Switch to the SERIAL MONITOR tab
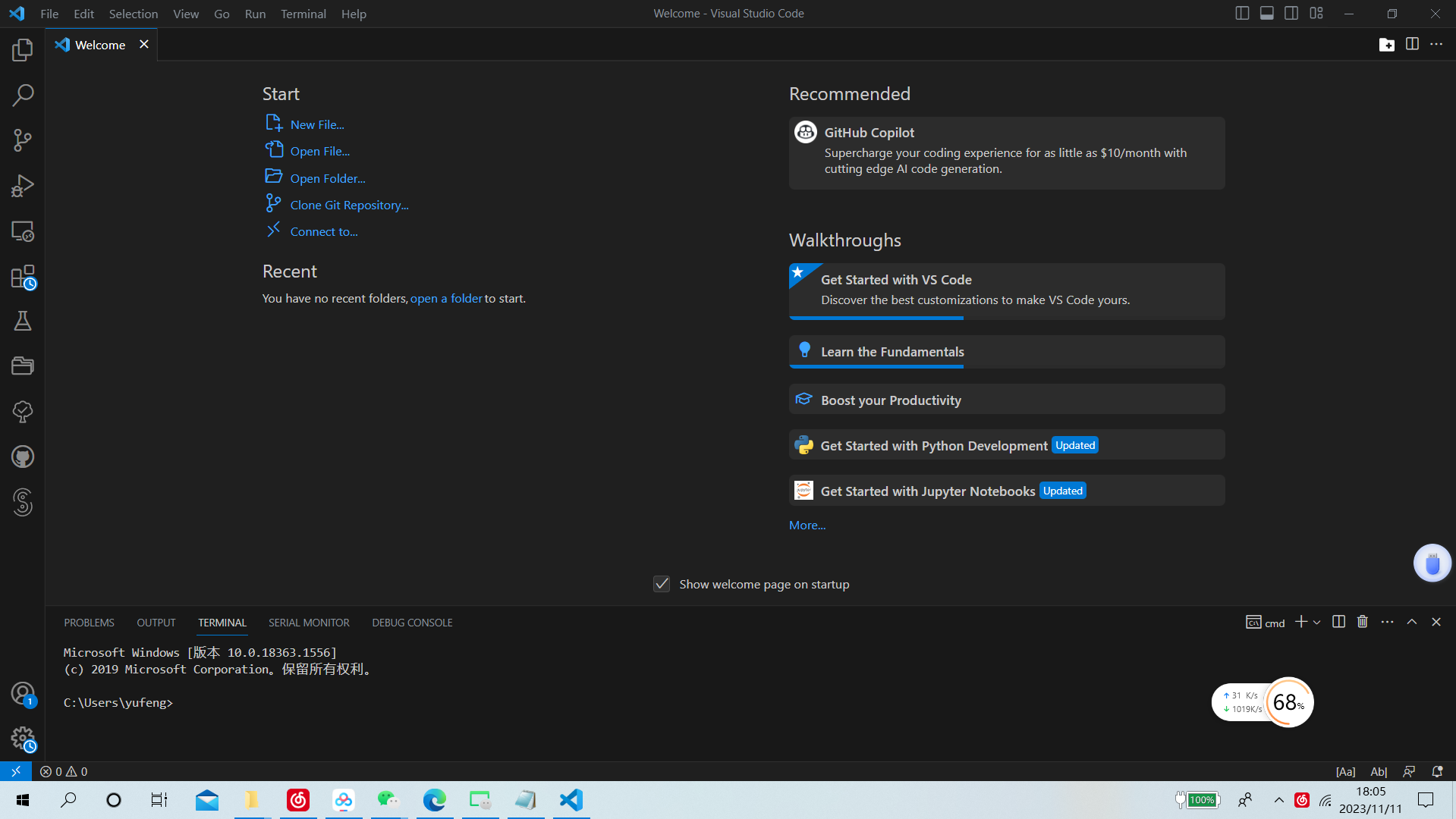Viewport: 1456px width, 819px height. pos(309,623)
